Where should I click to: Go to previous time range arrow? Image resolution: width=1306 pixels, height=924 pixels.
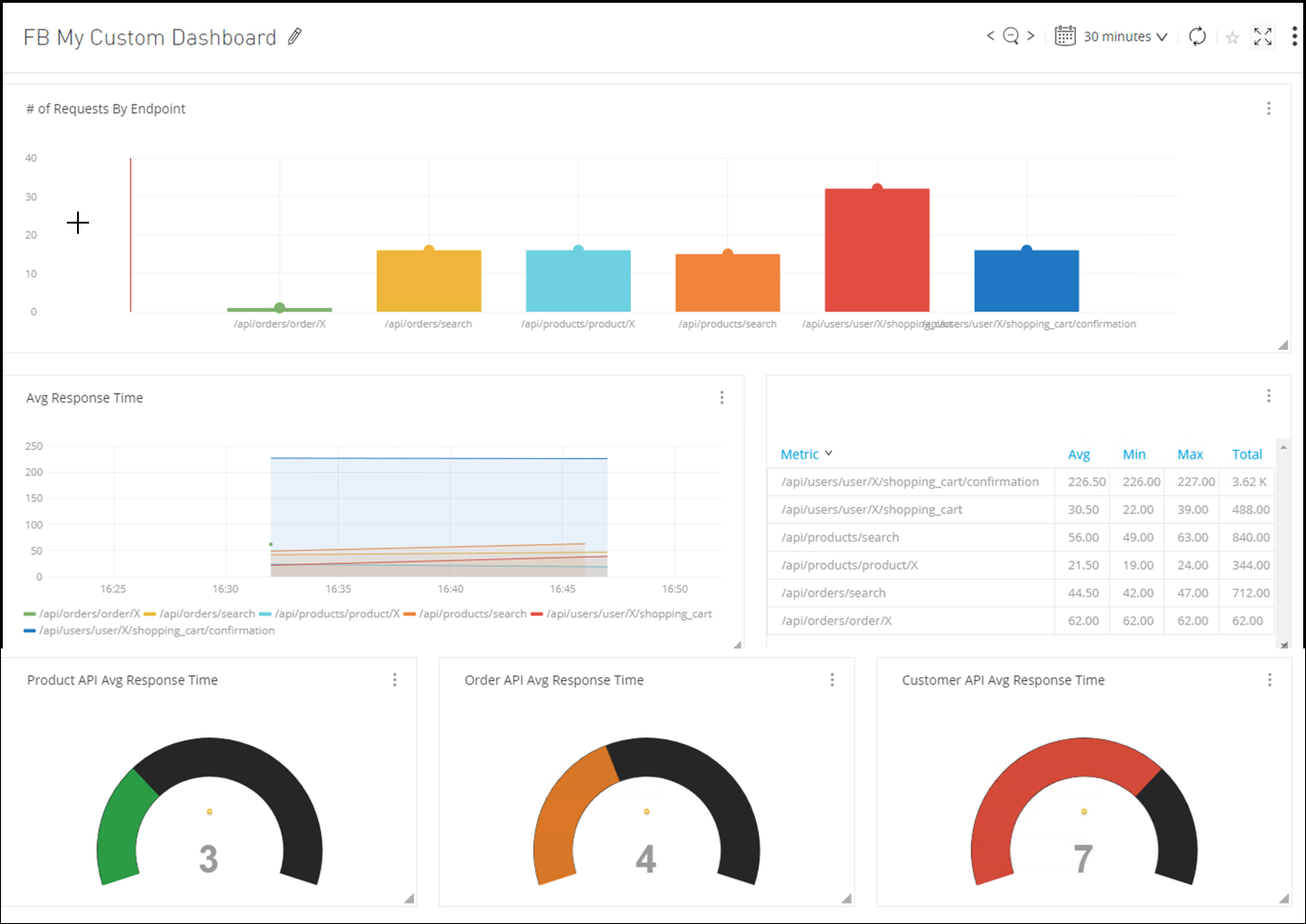(x=990, y=36)
